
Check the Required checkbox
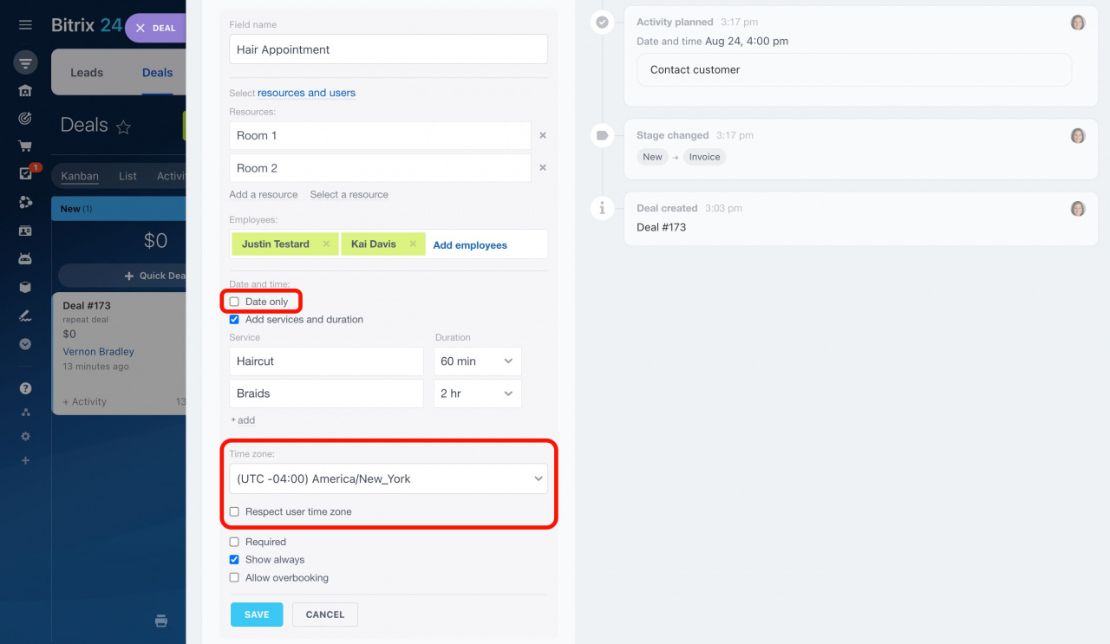[234, 542]
